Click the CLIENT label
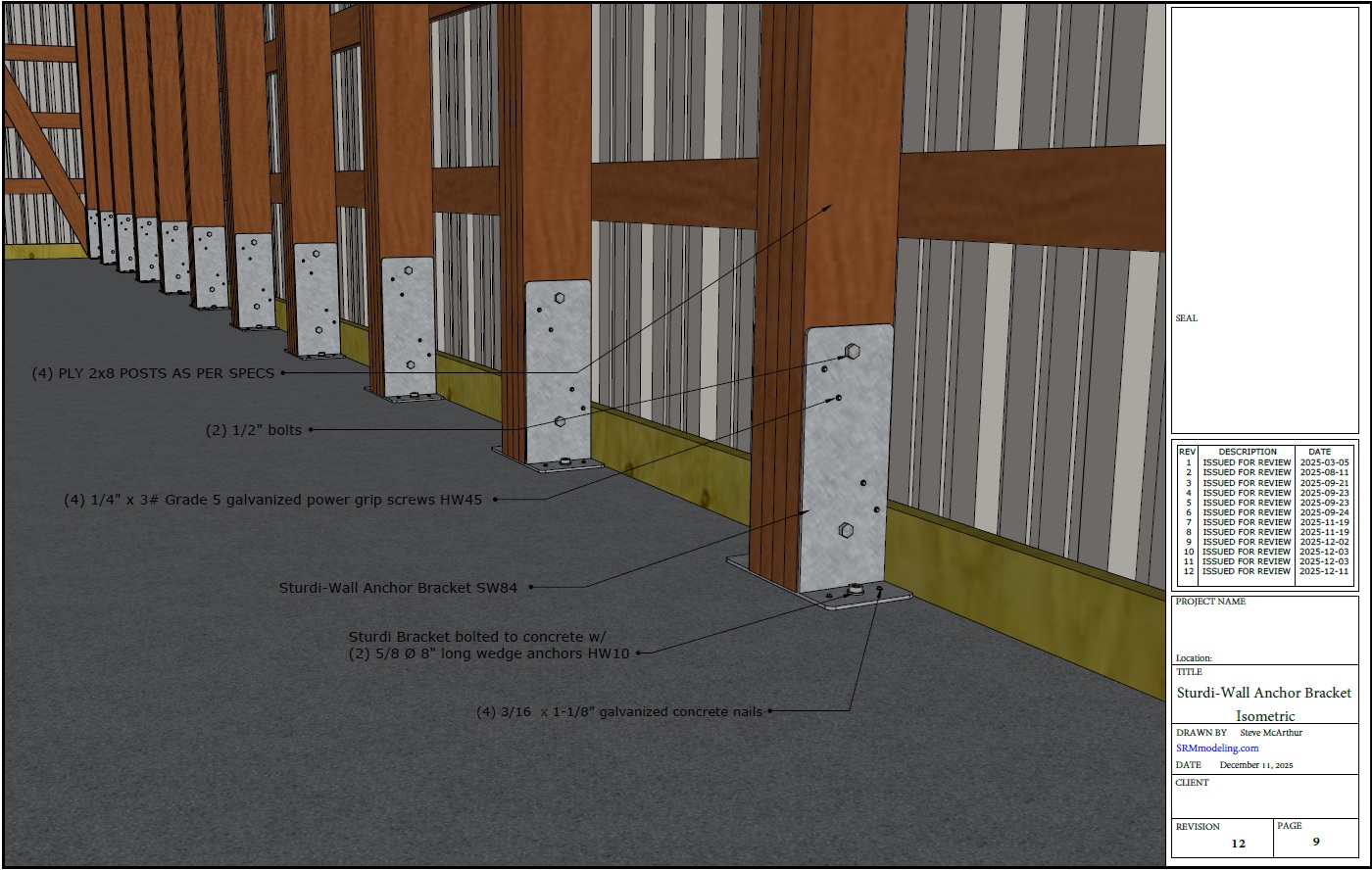The width and height of the screenshot is (1372, 870). tap(1193, 783)
